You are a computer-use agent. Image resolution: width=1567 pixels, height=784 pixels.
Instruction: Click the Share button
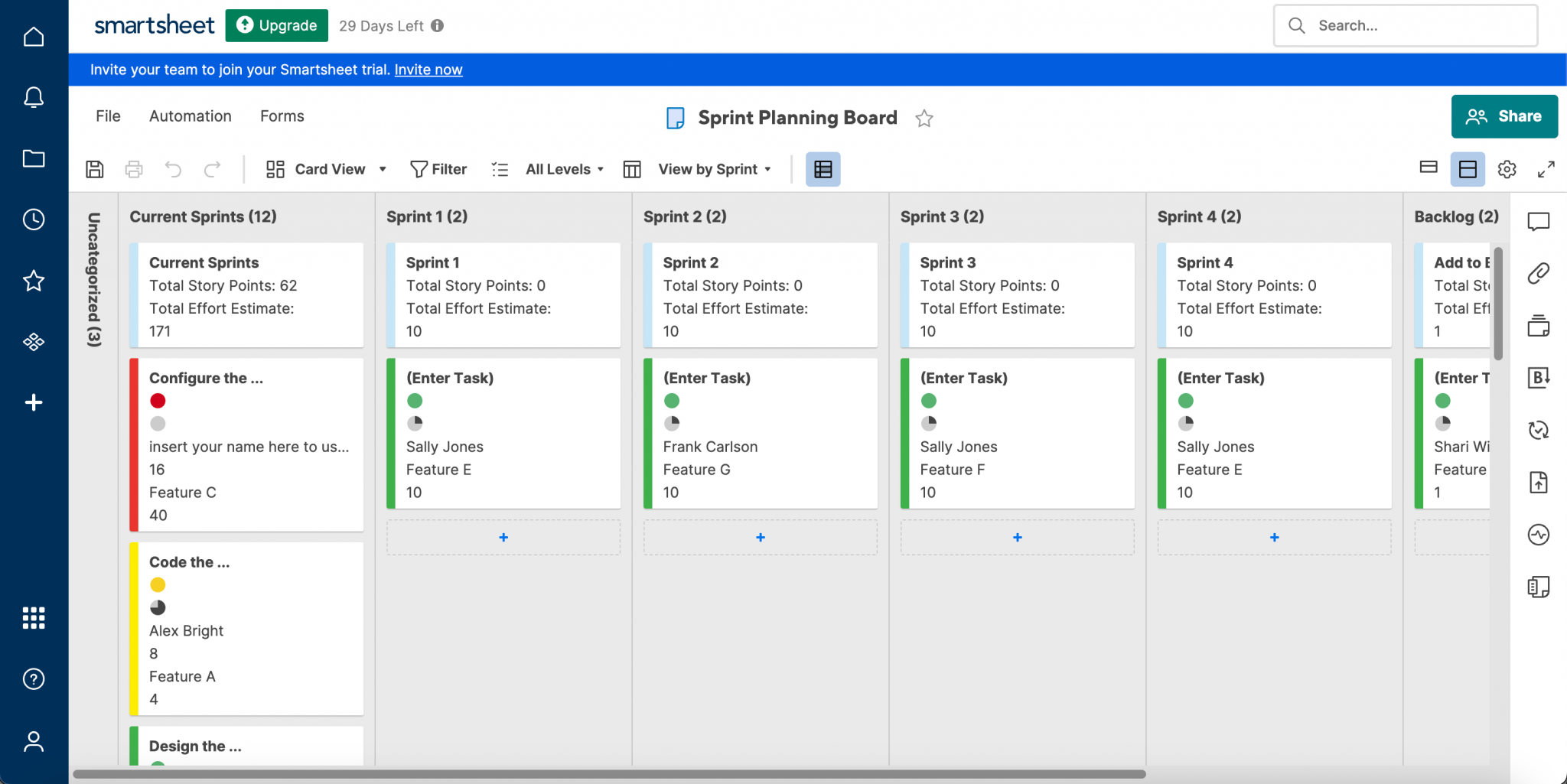pyautogui.click(x=1503, y=116)
